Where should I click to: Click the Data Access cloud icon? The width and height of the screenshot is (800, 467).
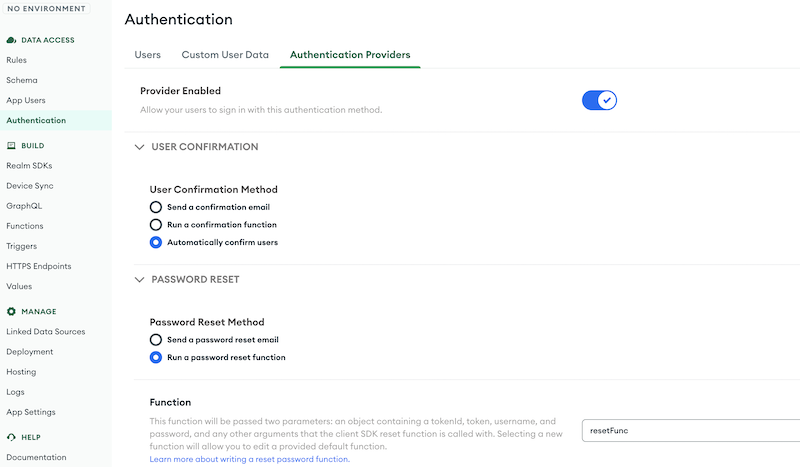click(11, 40)
